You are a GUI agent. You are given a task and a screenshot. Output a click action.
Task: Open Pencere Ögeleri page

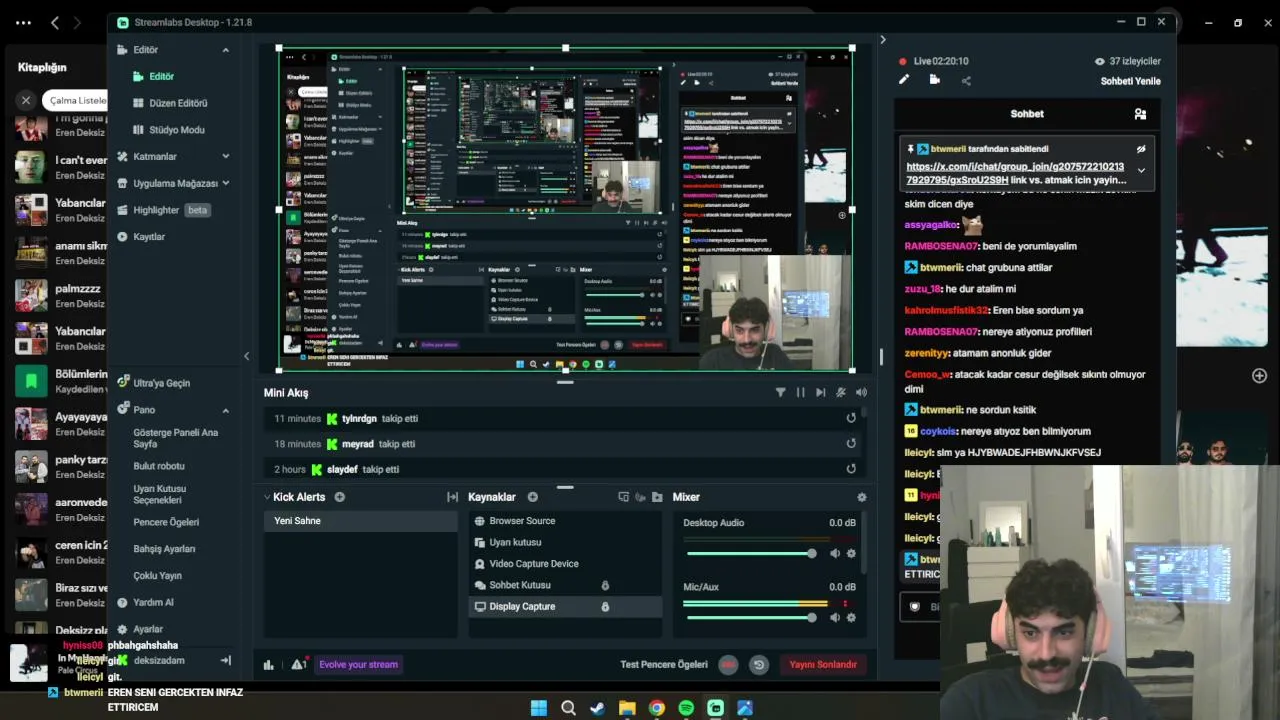pyautogui.click(x=166, y=522)
